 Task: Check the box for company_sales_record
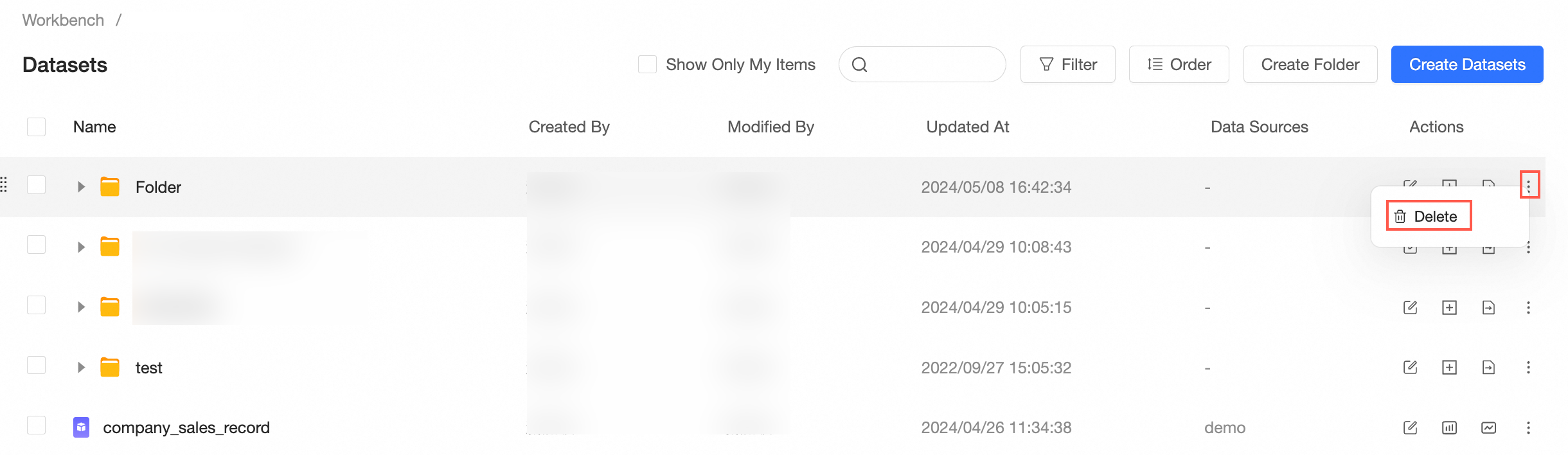[x=37, y=425]
